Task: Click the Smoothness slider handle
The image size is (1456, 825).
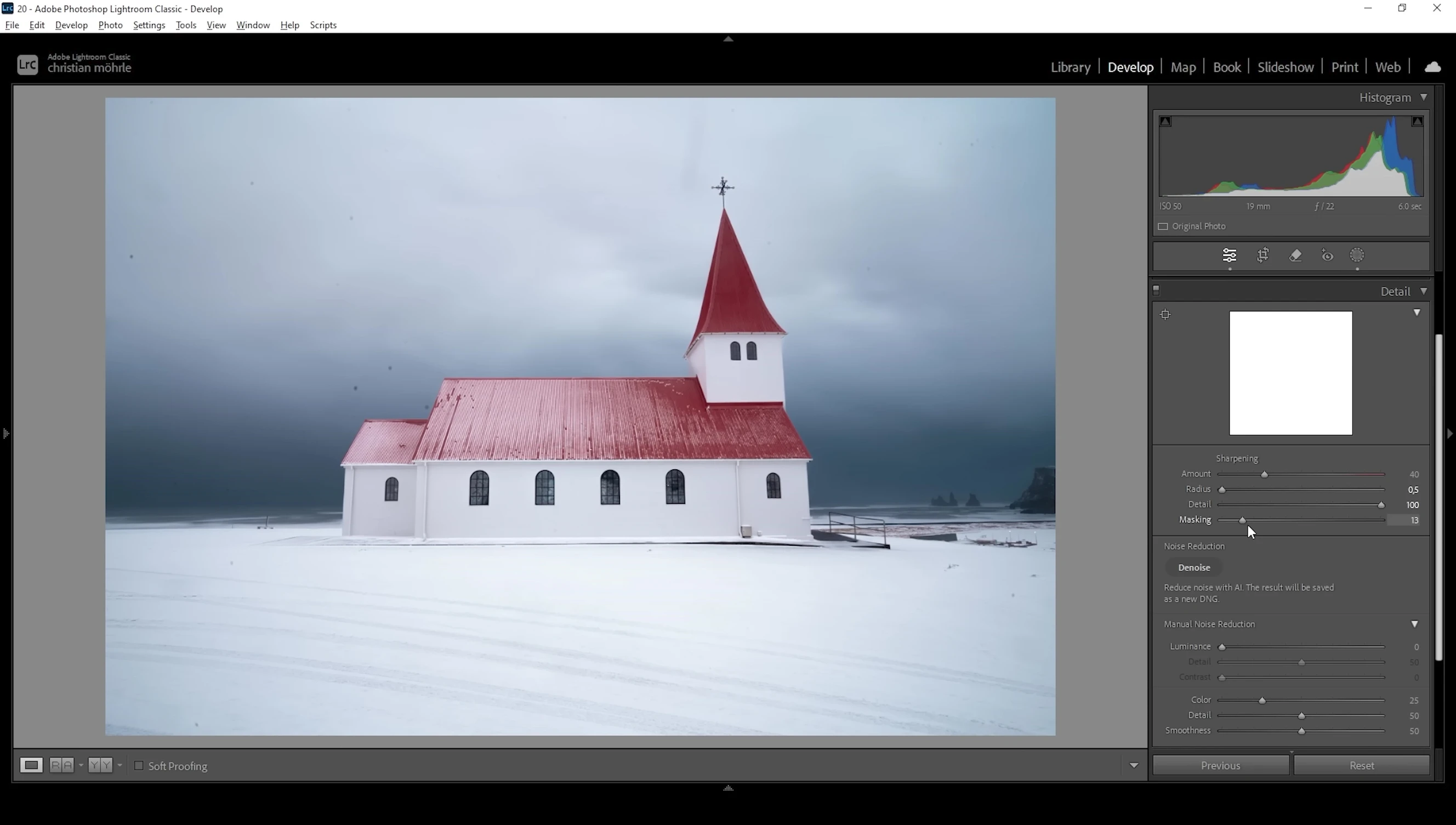Action: [1301, 731]
